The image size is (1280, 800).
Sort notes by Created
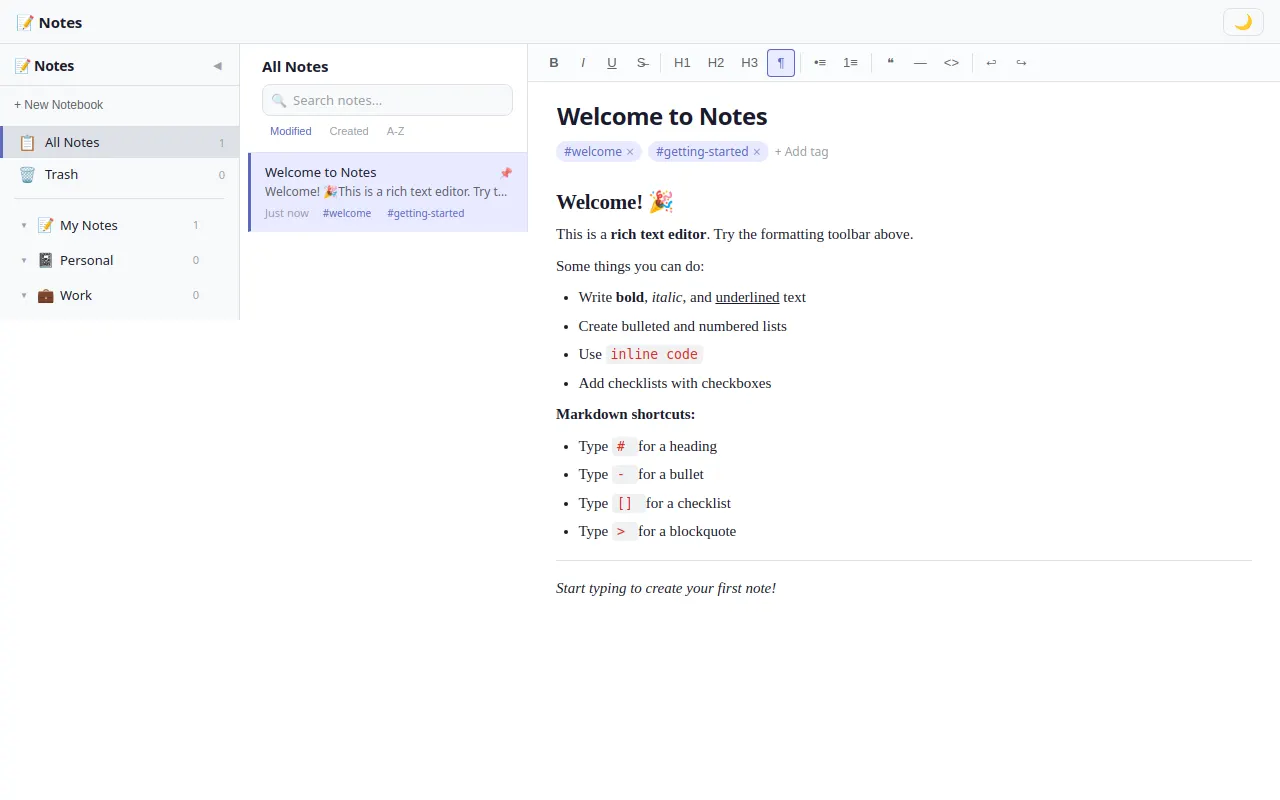click(x=349, y=131)
